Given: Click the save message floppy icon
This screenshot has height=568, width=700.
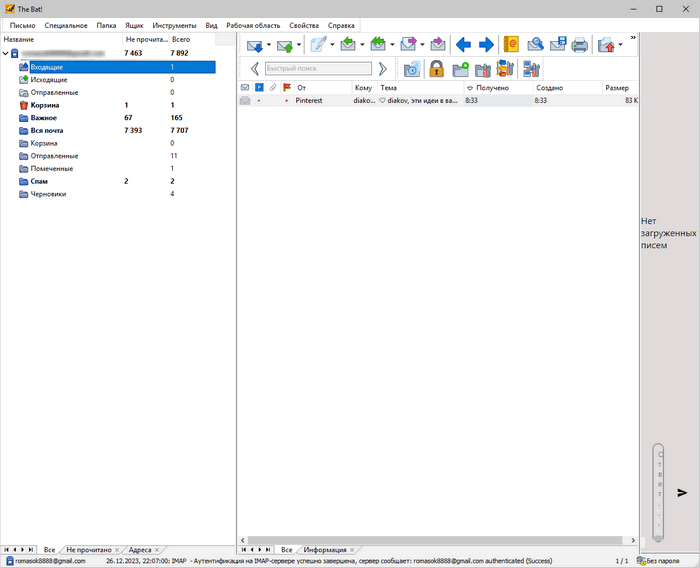Looking at the screenshot, I should 558,45.
